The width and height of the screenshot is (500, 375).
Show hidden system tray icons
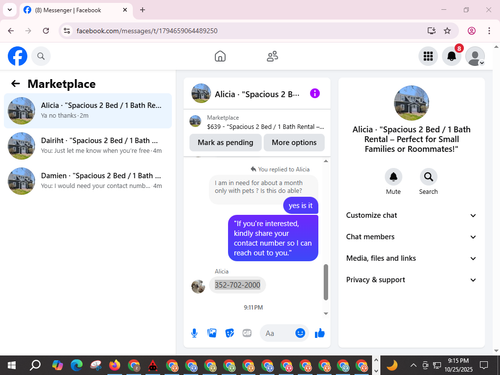(413, 365)
